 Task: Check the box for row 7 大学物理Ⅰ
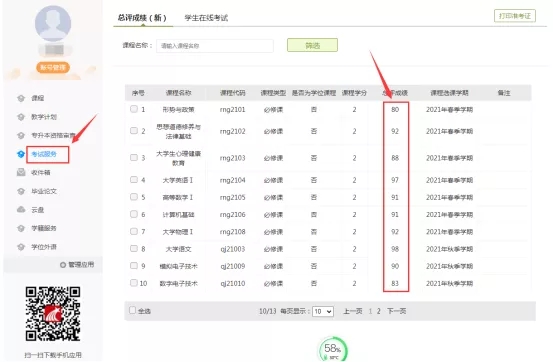pyautogui.click(x=134, y=231)
